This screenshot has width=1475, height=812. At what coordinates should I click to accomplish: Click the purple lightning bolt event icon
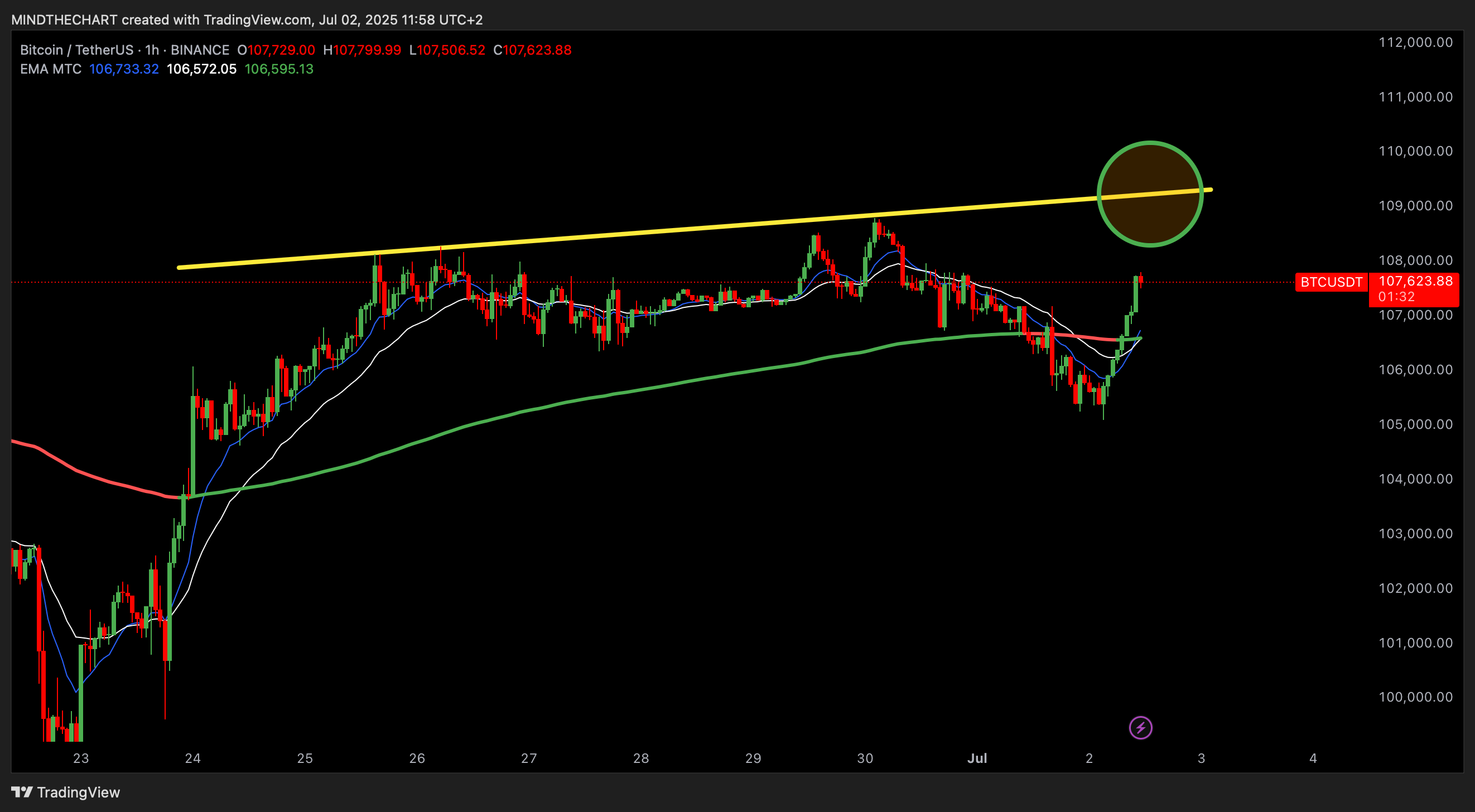1140,728
